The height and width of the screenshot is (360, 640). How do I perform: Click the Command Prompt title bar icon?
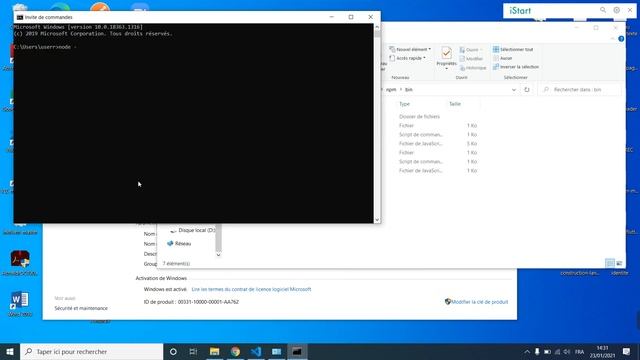point(20,17)
